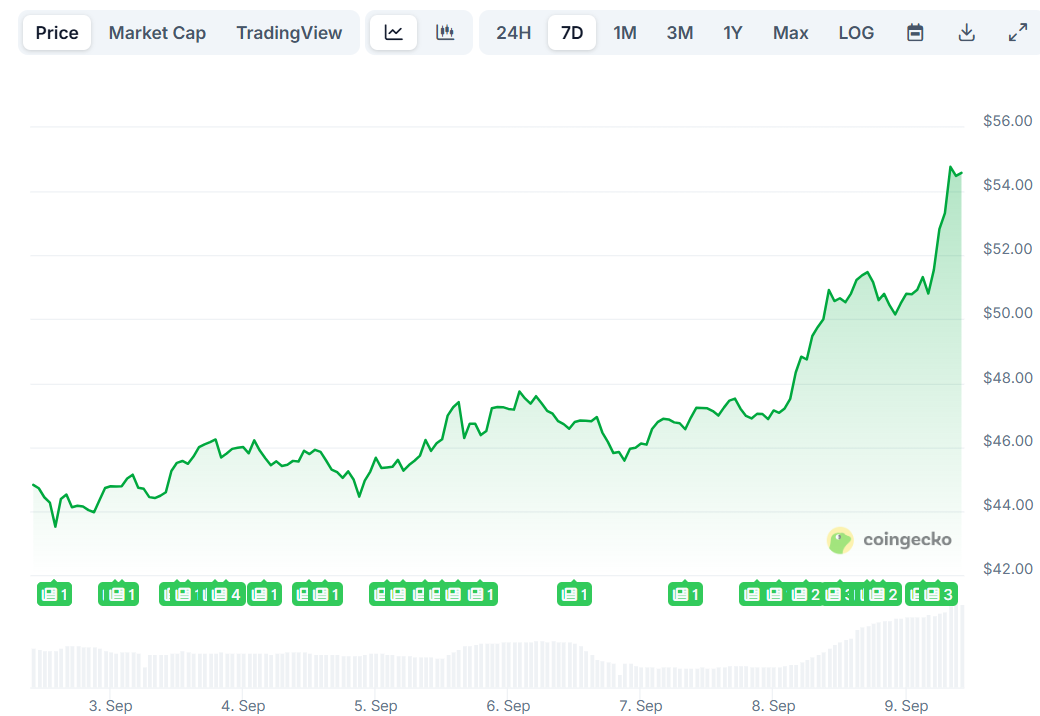Set chart range to 1Y
1040x716 pixels.
pyautogui.click(x=732, y=32)
